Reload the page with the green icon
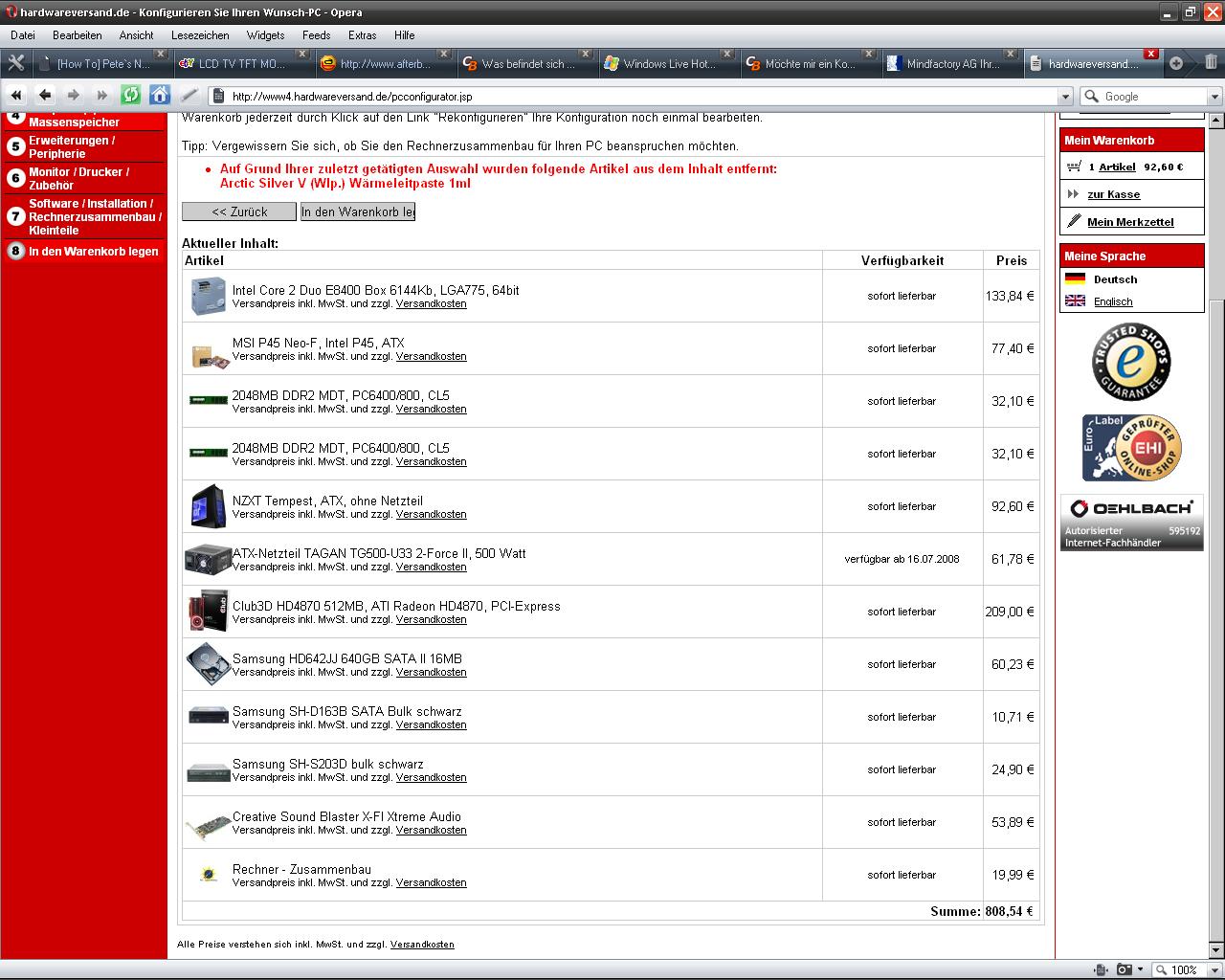 [x=131, y=96]
